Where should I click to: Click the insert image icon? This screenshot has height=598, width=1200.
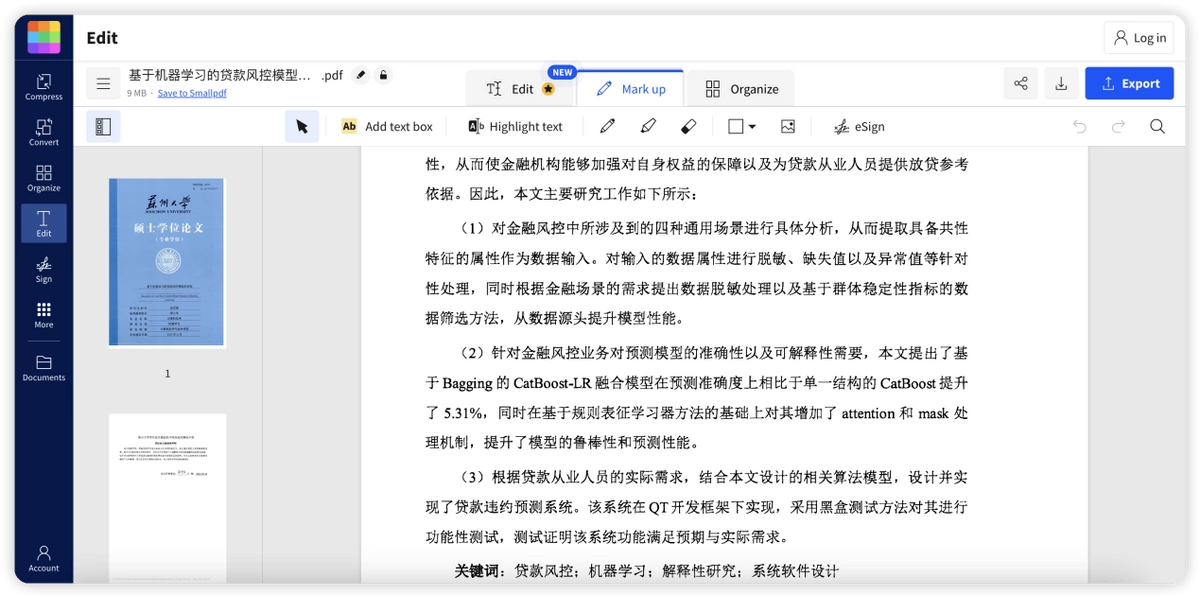pos(788,127)
